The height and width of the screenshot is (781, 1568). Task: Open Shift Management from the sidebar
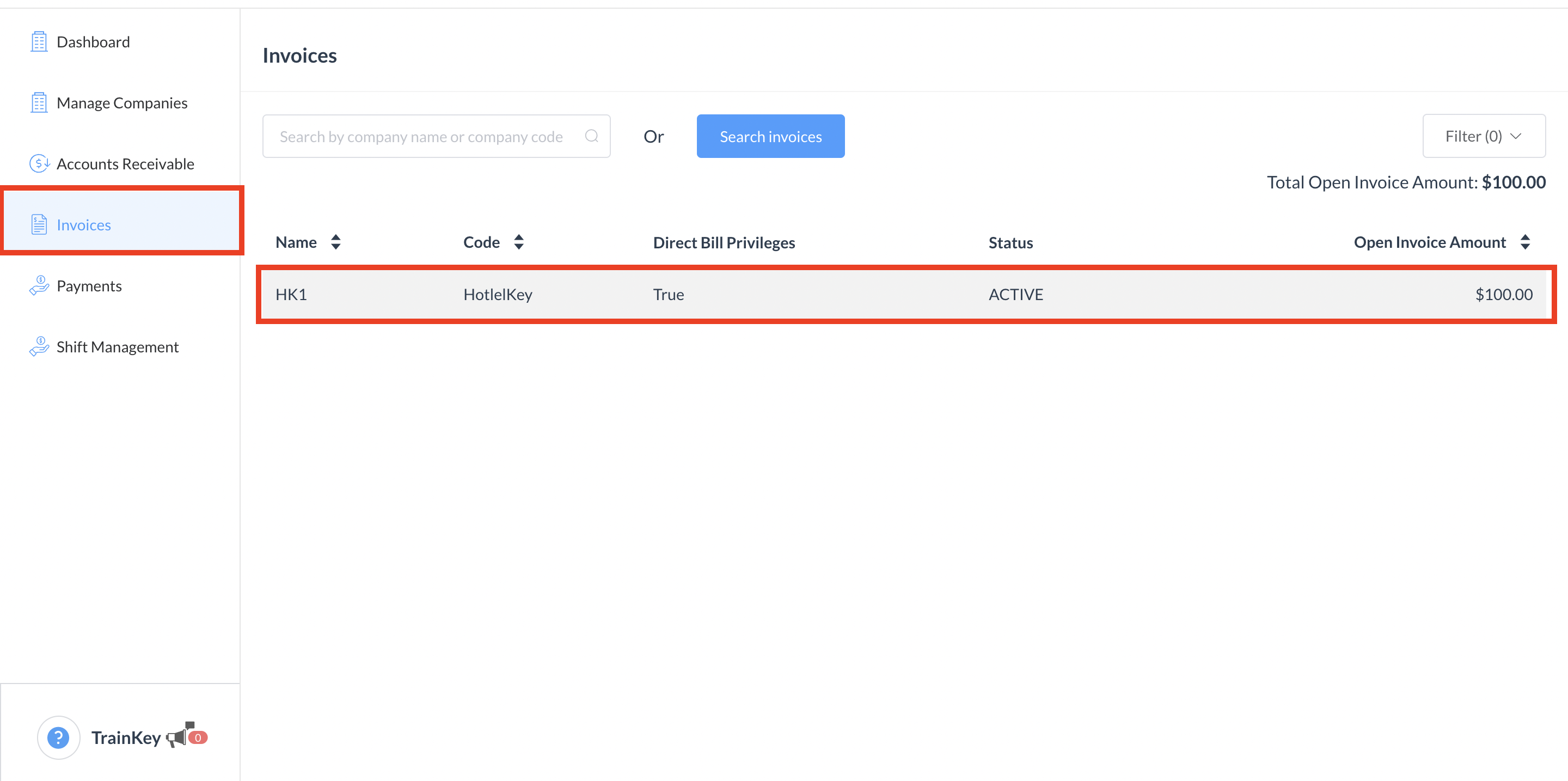tap(118, 346)
